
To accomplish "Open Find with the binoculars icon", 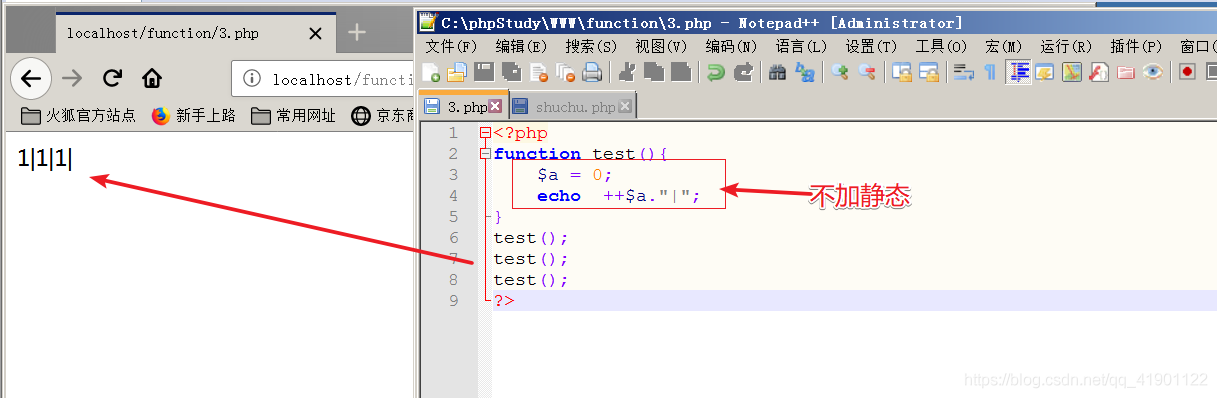I will [777, 72].
